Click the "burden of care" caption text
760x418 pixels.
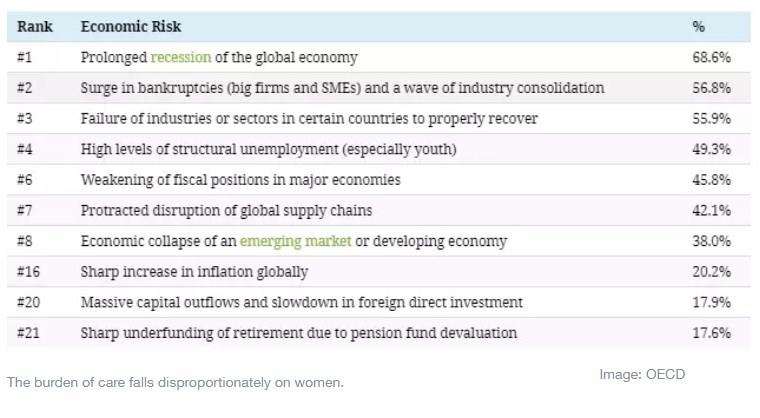pyautogui.click(x=175, y=382)
